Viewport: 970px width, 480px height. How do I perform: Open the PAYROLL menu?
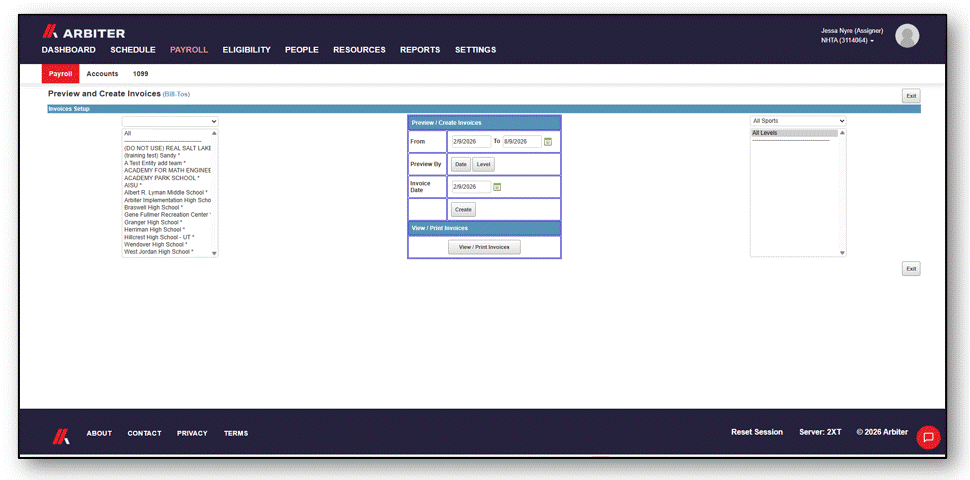[x=189, y=50]
